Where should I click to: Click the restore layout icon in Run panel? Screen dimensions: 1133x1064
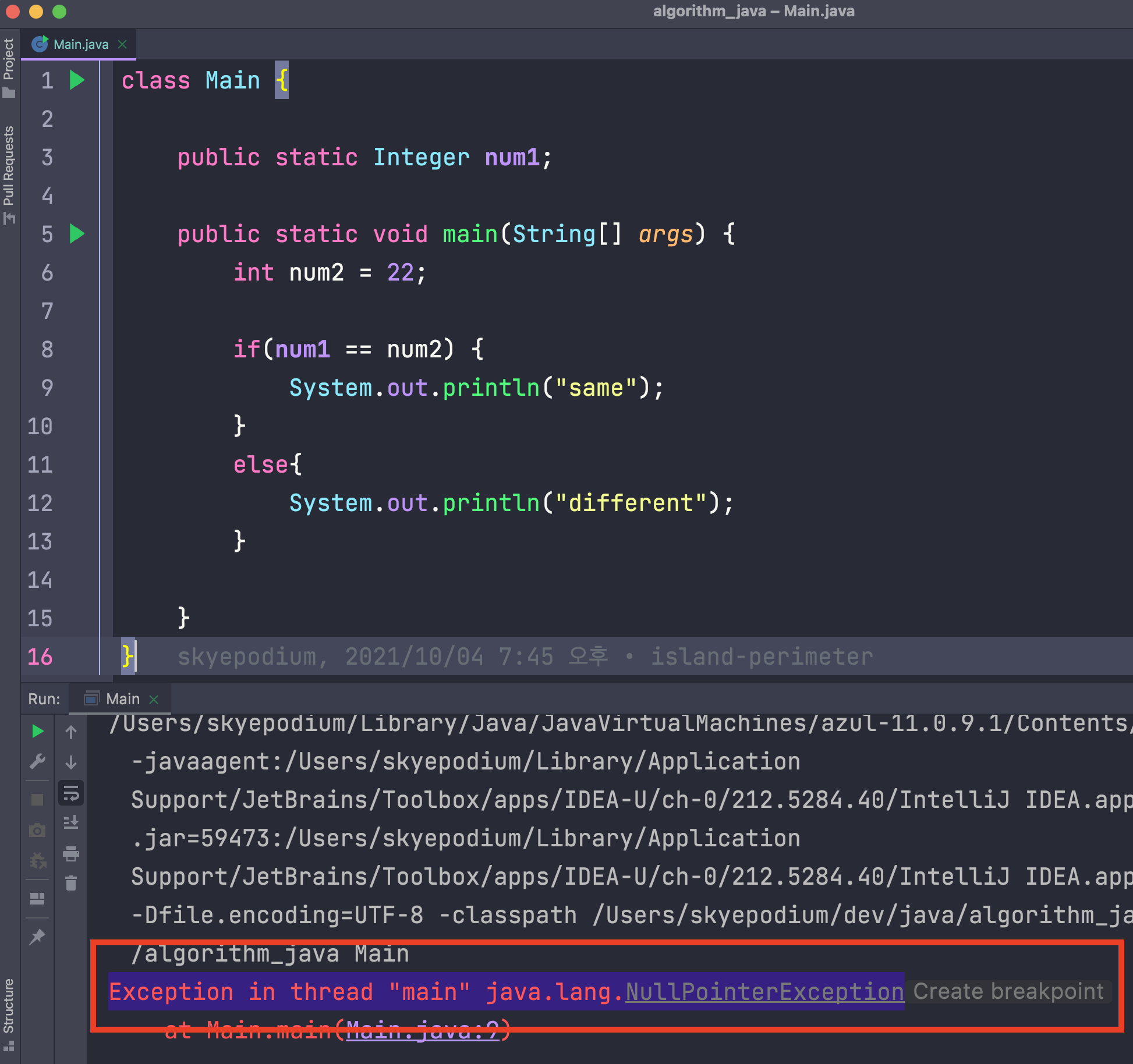click(37, 899)
